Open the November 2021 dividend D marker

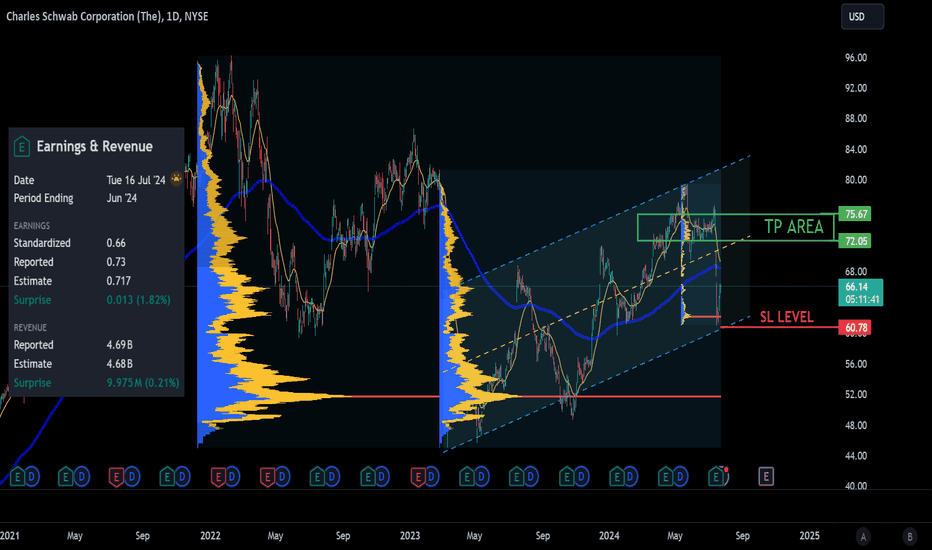coord(182,477)
